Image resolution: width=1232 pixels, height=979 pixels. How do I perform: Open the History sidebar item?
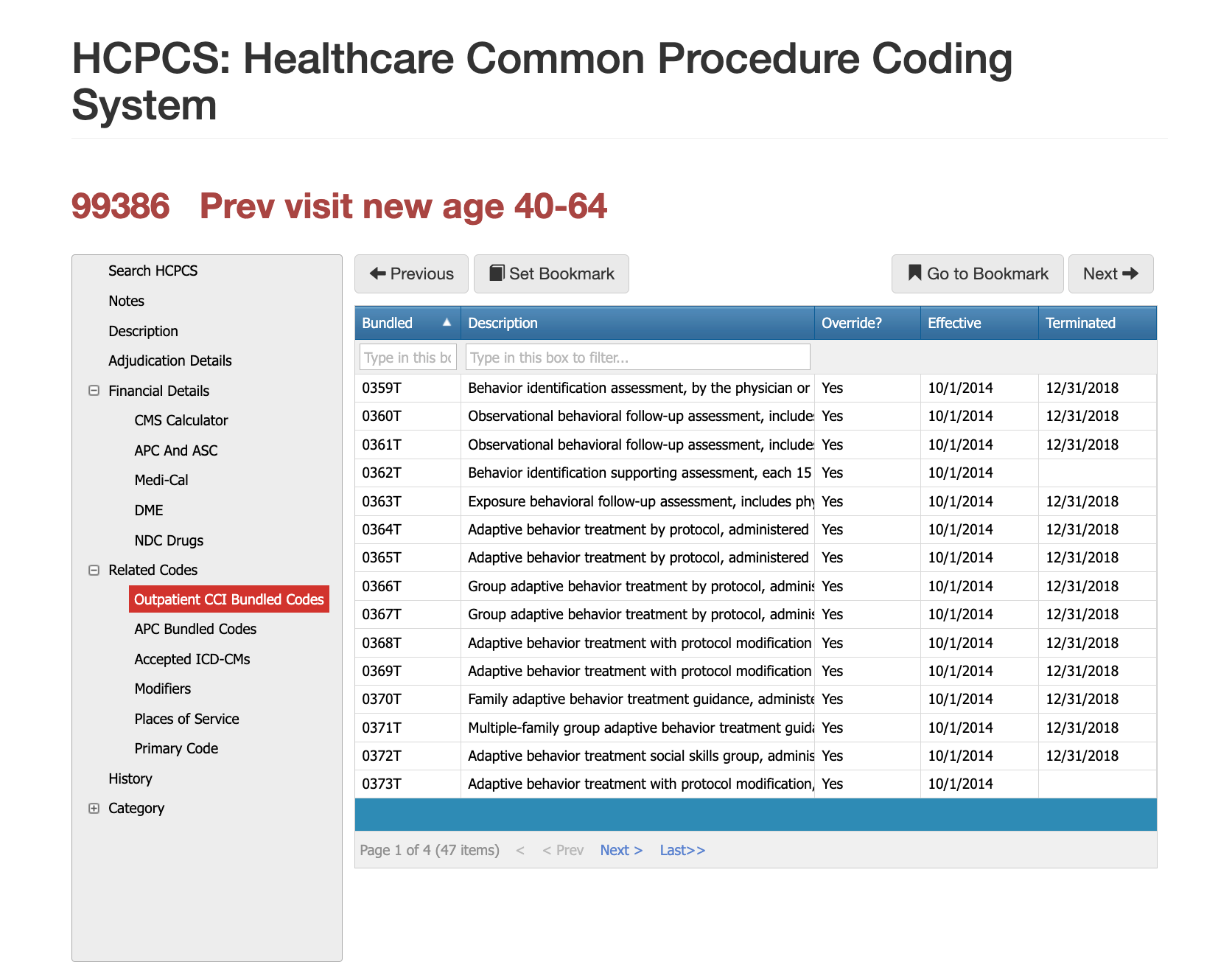point(130,778)
